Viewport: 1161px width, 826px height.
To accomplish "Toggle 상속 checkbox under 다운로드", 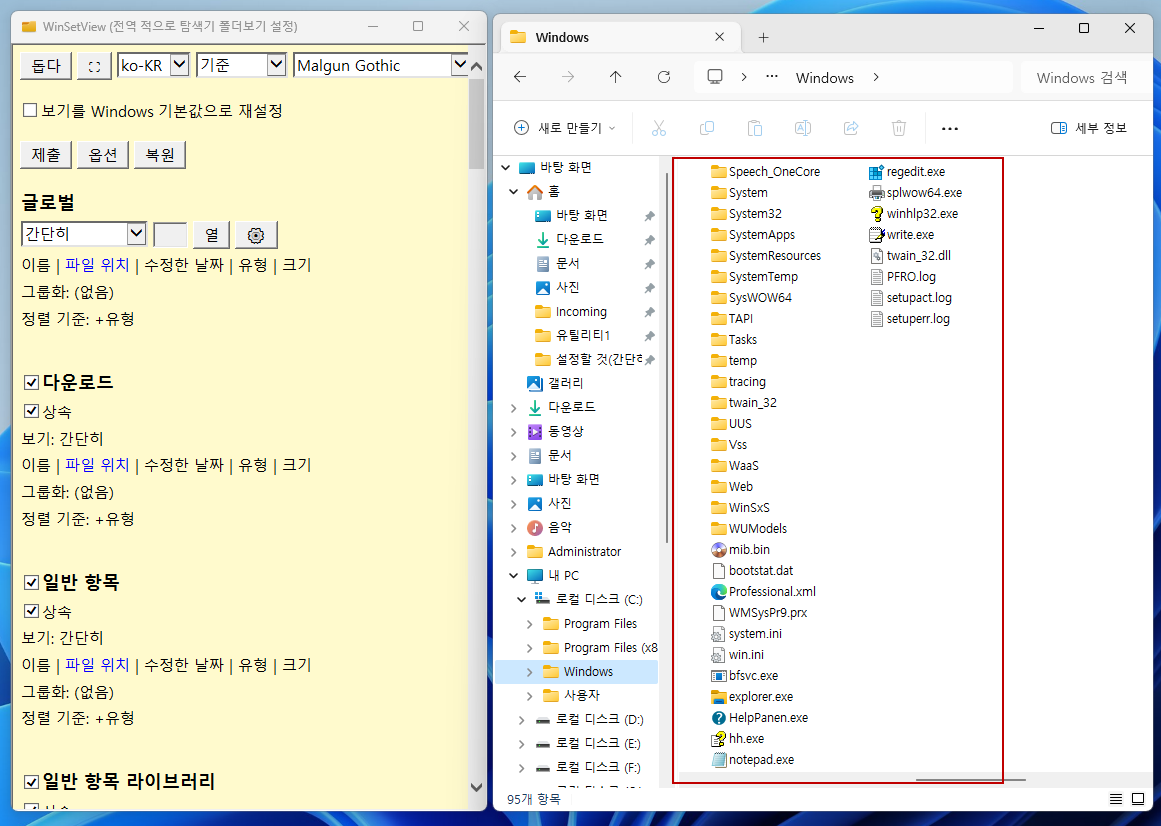I will coord(31,411).
